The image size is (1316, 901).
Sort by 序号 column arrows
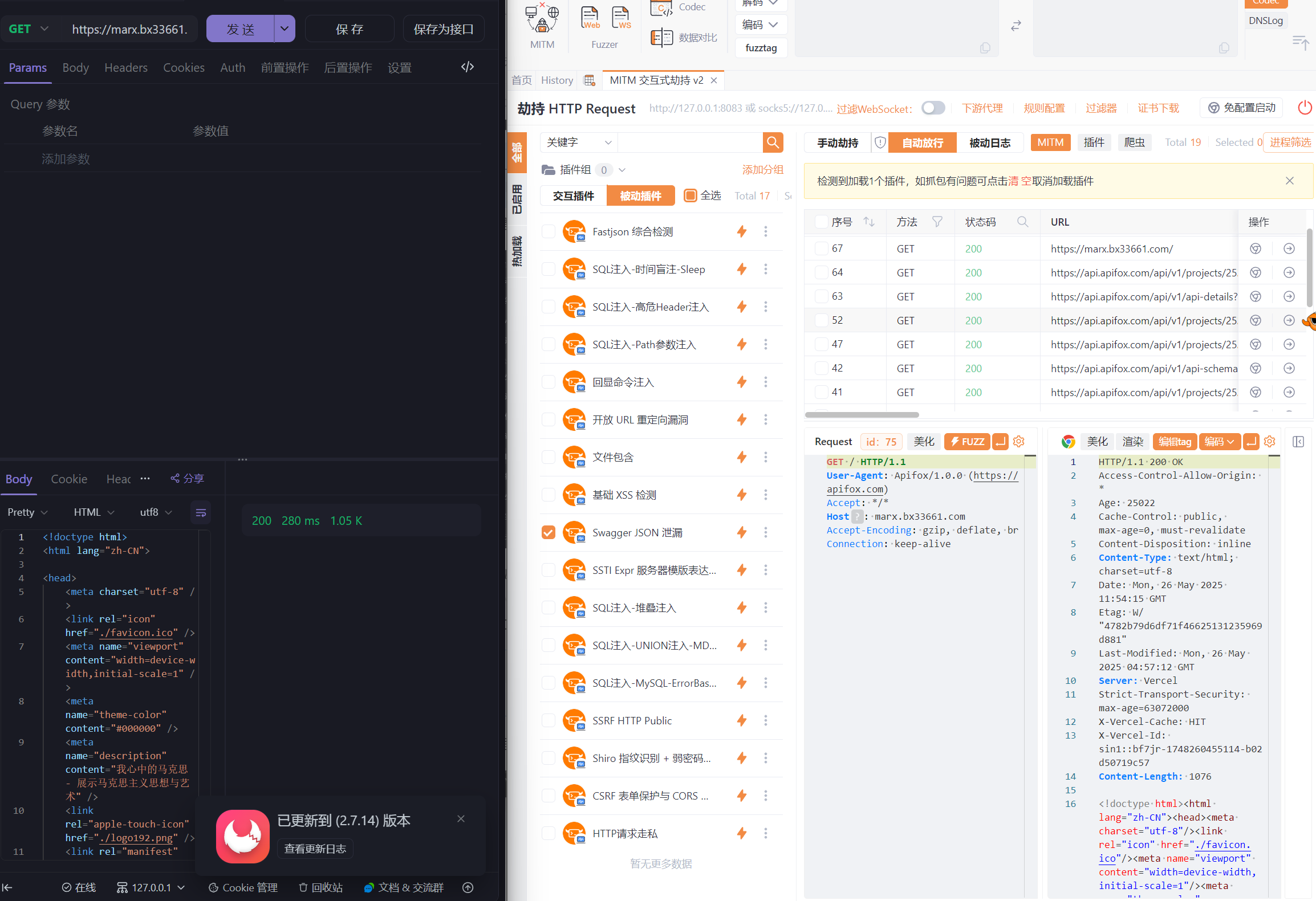868,222
